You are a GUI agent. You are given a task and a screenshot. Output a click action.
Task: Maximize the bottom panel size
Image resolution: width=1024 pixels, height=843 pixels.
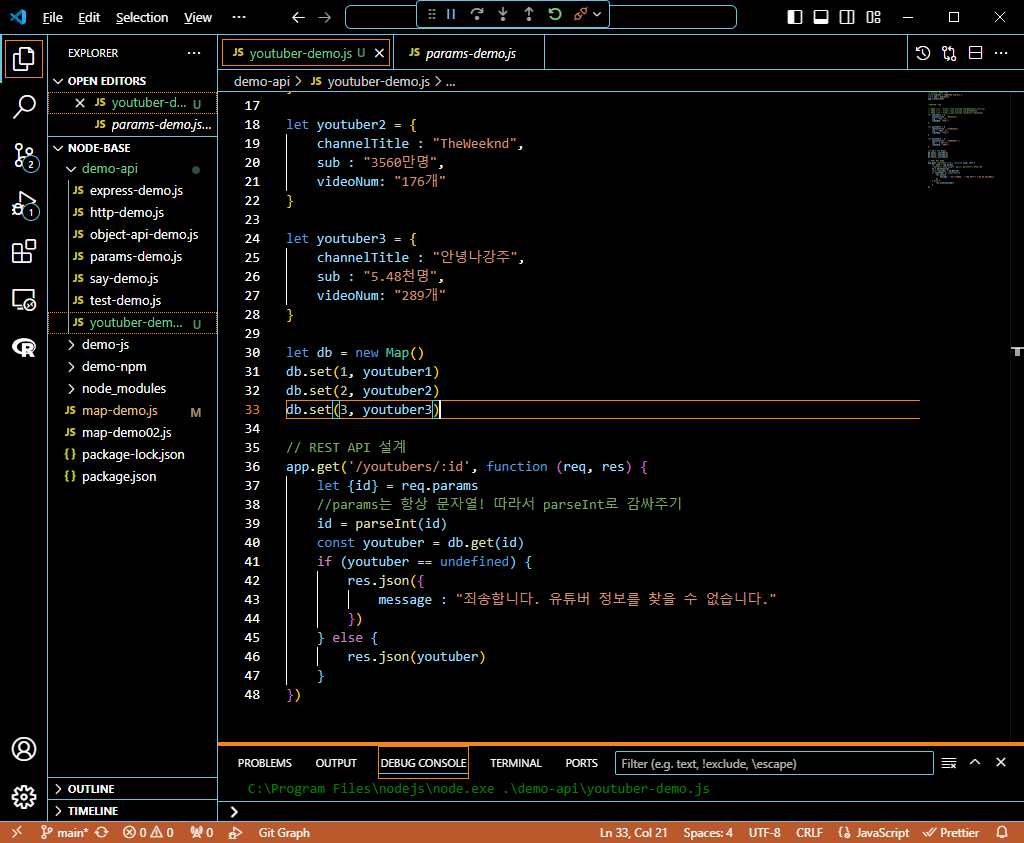(x=975, y=763)
